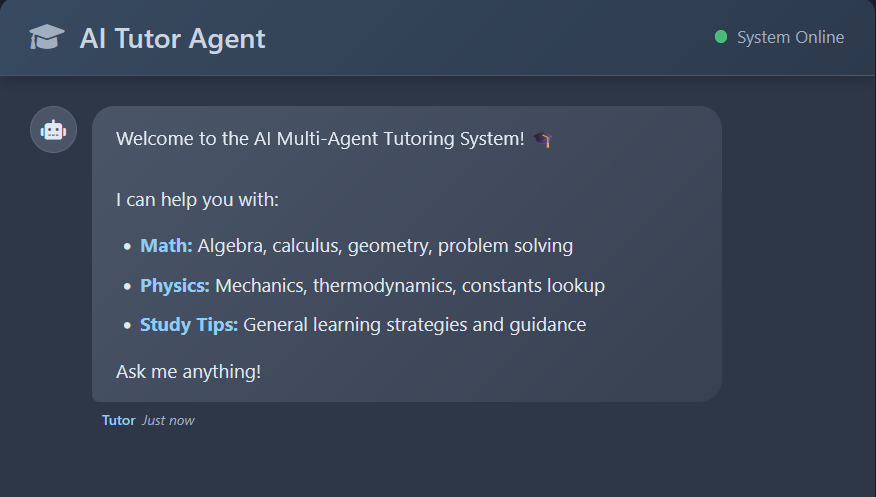Click the graduation cap emoji in the welcome message
Image resolution: width=876 pixels, height=497 pixels.
pos(542,139)
